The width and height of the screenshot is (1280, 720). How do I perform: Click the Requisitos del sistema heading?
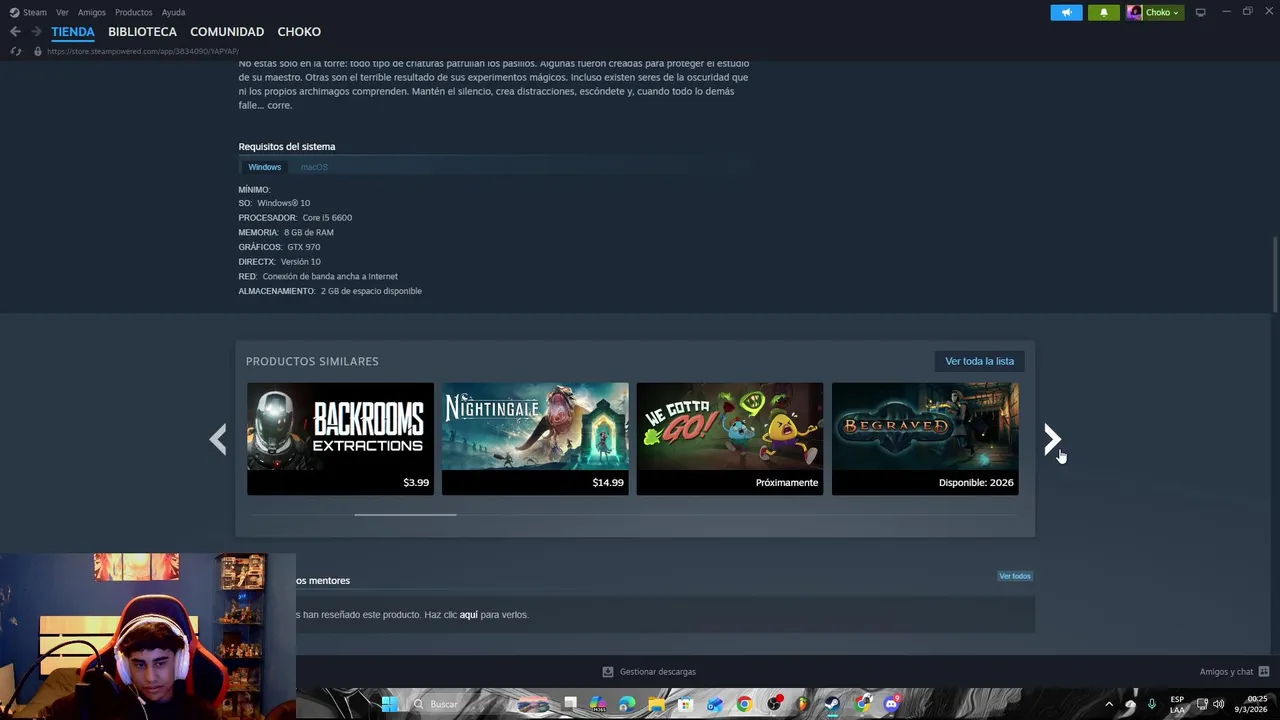point(287,147)
